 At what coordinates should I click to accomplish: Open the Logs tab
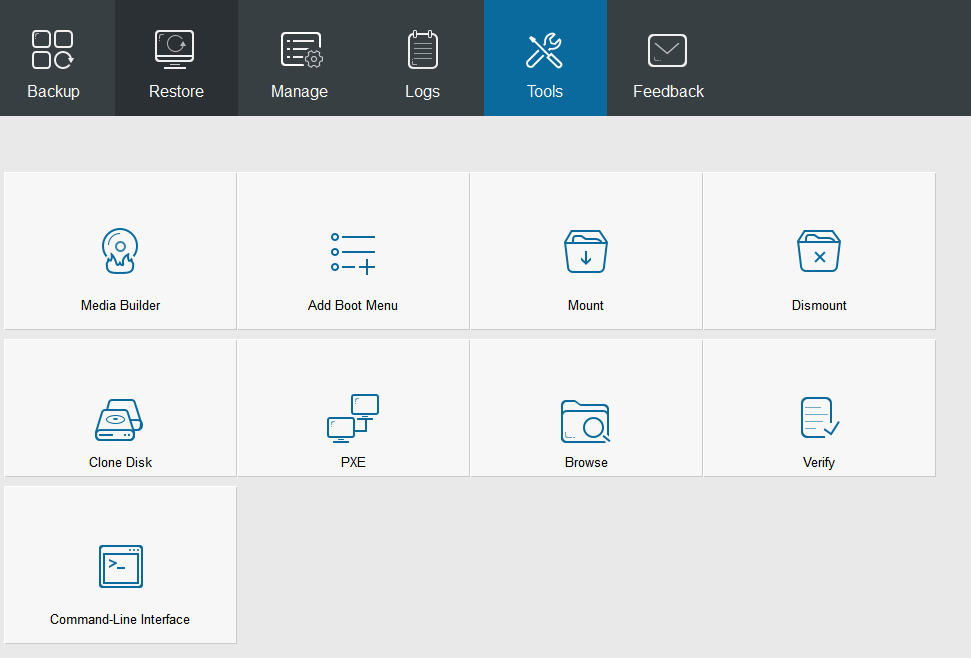click(422, 58)
